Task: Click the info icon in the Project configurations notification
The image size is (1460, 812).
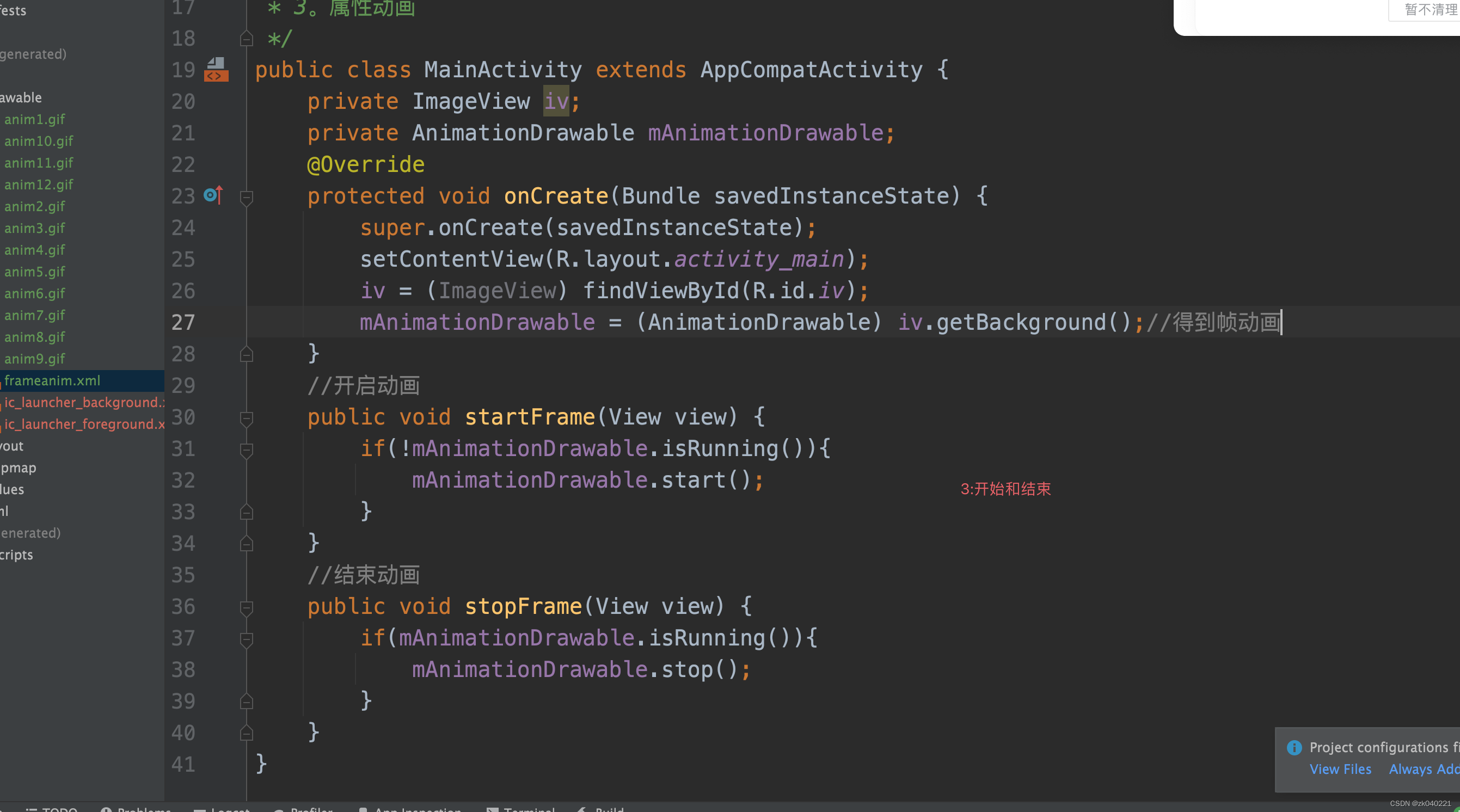Action: pos(1294,747)
